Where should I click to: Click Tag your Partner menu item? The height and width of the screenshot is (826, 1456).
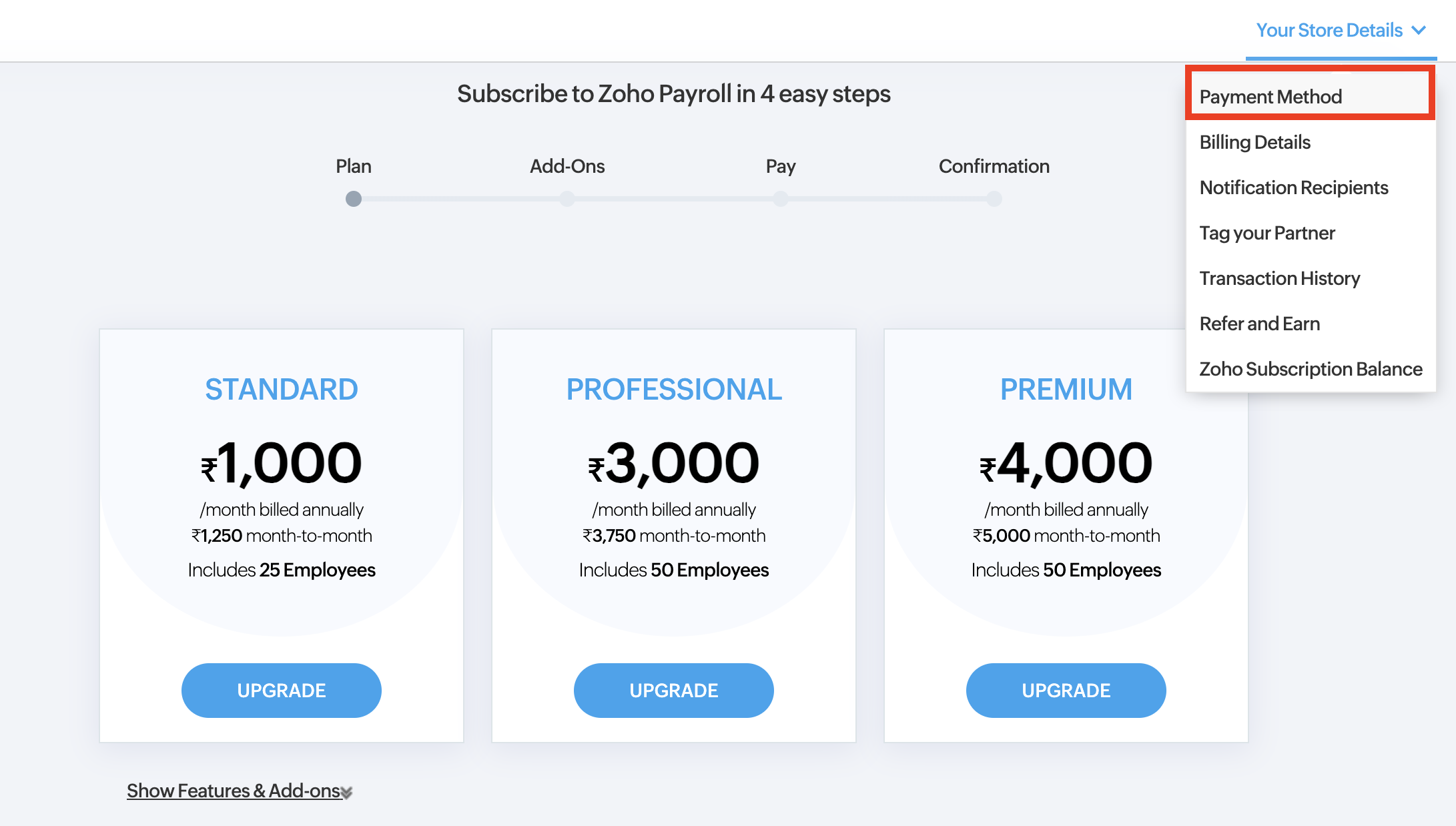(x=1266, y=233)
